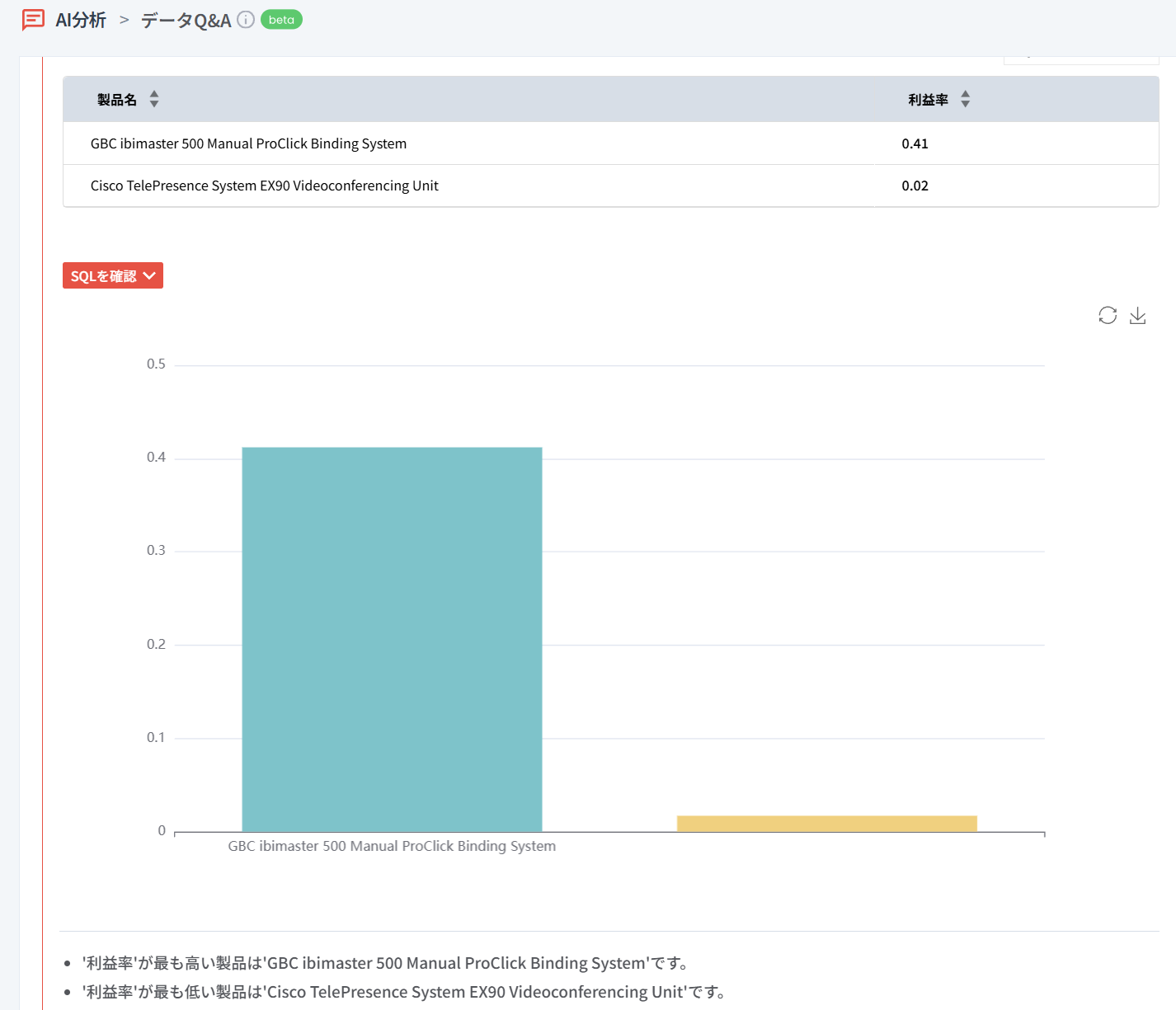This screenshot has width=1176, height=1010.
Task: Click the summary line about highest 利益率
Action: pyautogui.click(x=386, y=963)
